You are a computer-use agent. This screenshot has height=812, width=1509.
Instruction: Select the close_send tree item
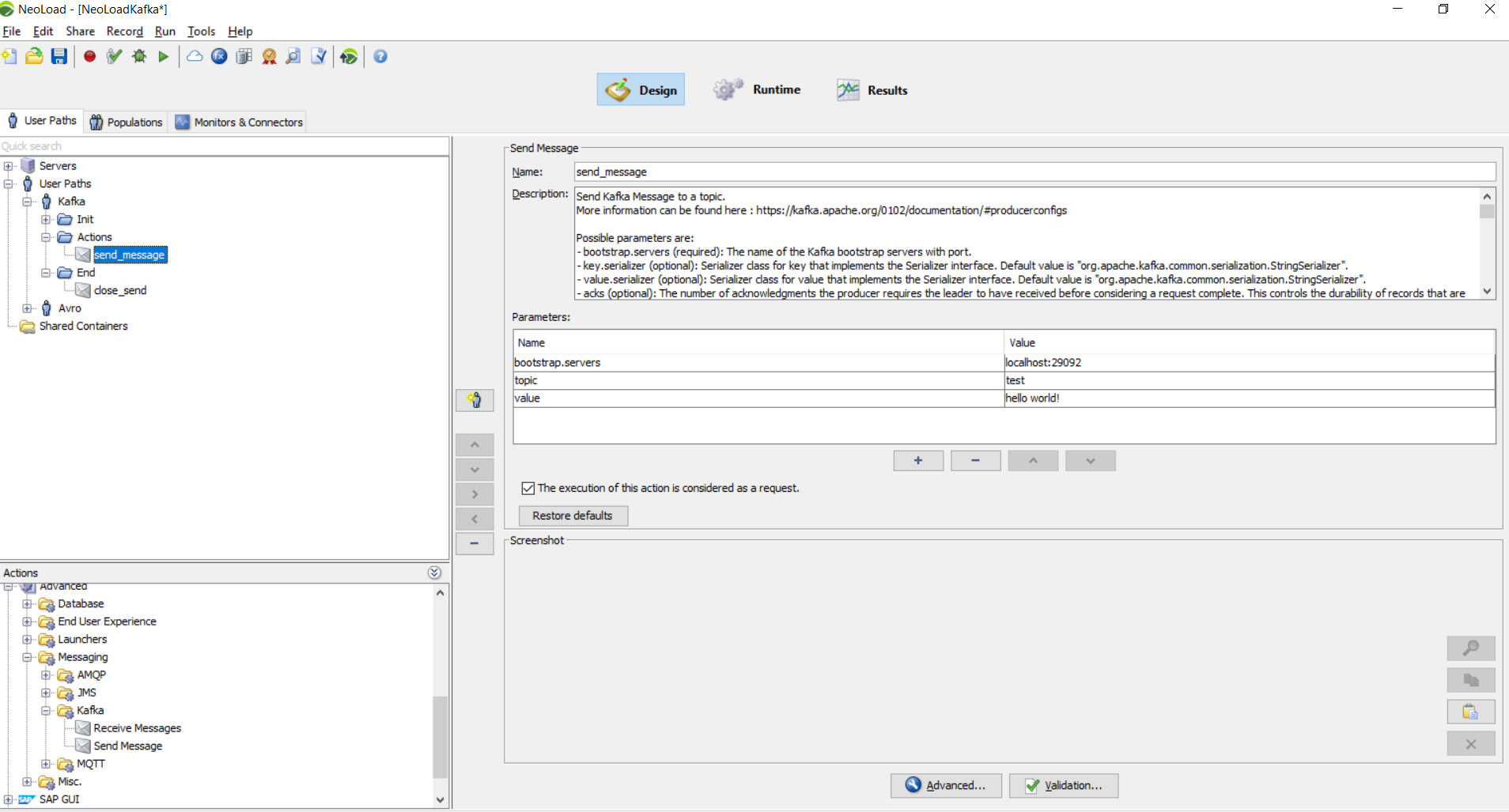[x=120, y=290]
